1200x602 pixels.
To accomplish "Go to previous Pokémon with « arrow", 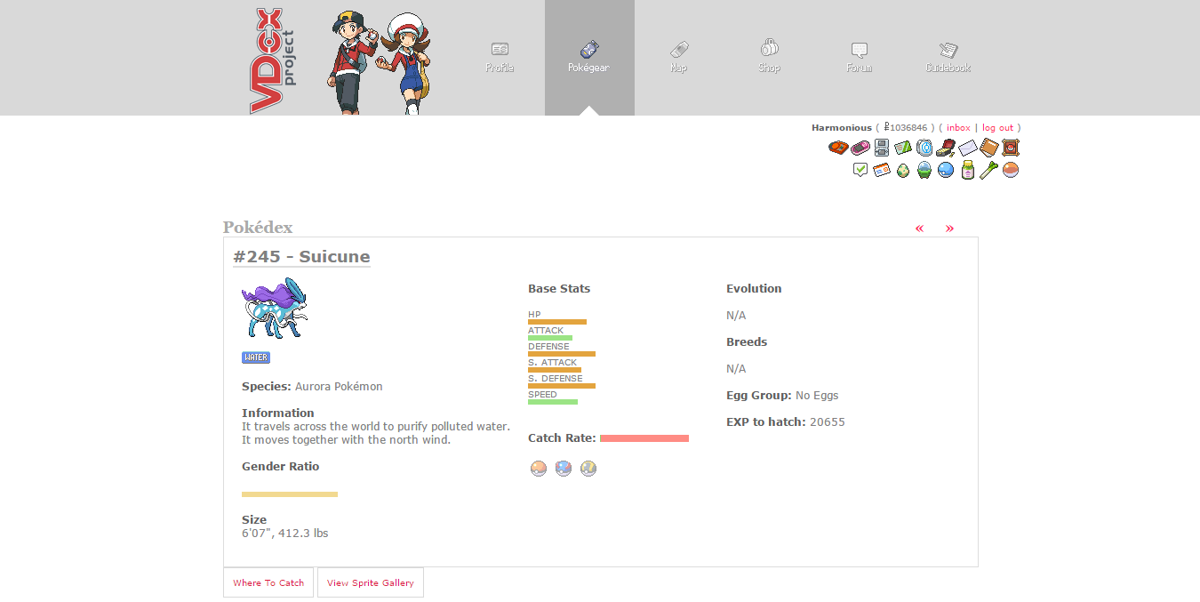I will (x=919, y=228).
